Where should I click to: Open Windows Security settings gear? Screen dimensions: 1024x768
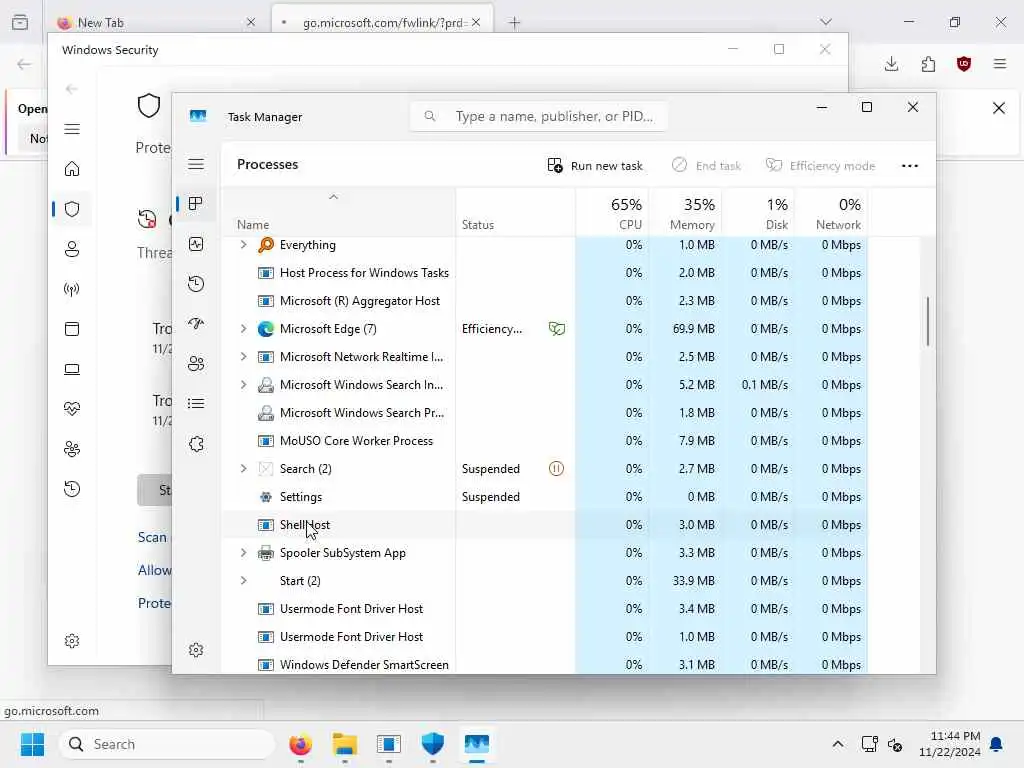pos(72,641)
